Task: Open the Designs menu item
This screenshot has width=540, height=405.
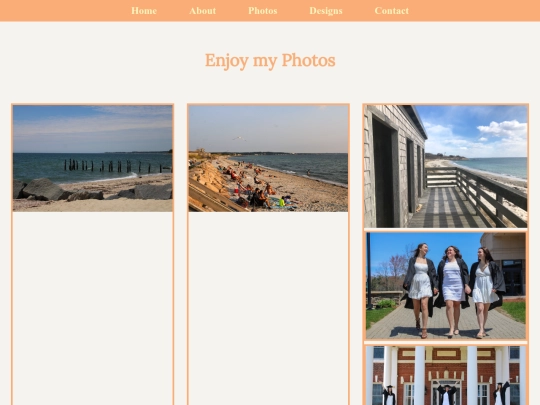Action: pos(326,11)
